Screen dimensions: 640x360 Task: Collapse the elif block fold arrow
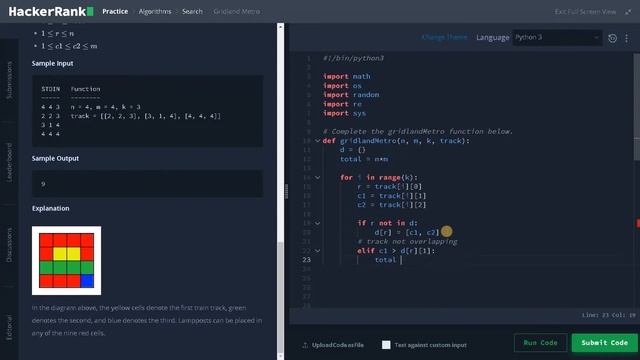click(x=318, y=251)
